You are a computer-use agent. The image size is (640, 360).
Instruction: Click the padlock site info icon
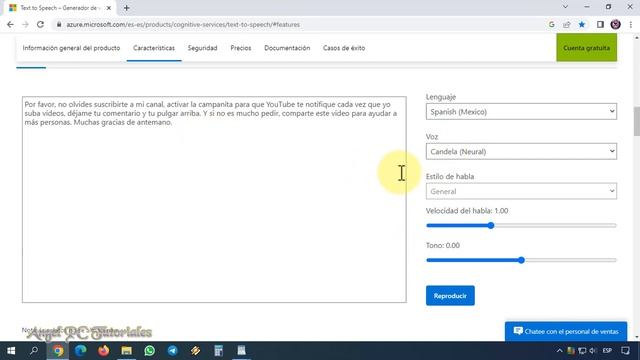tap(59, 24)
